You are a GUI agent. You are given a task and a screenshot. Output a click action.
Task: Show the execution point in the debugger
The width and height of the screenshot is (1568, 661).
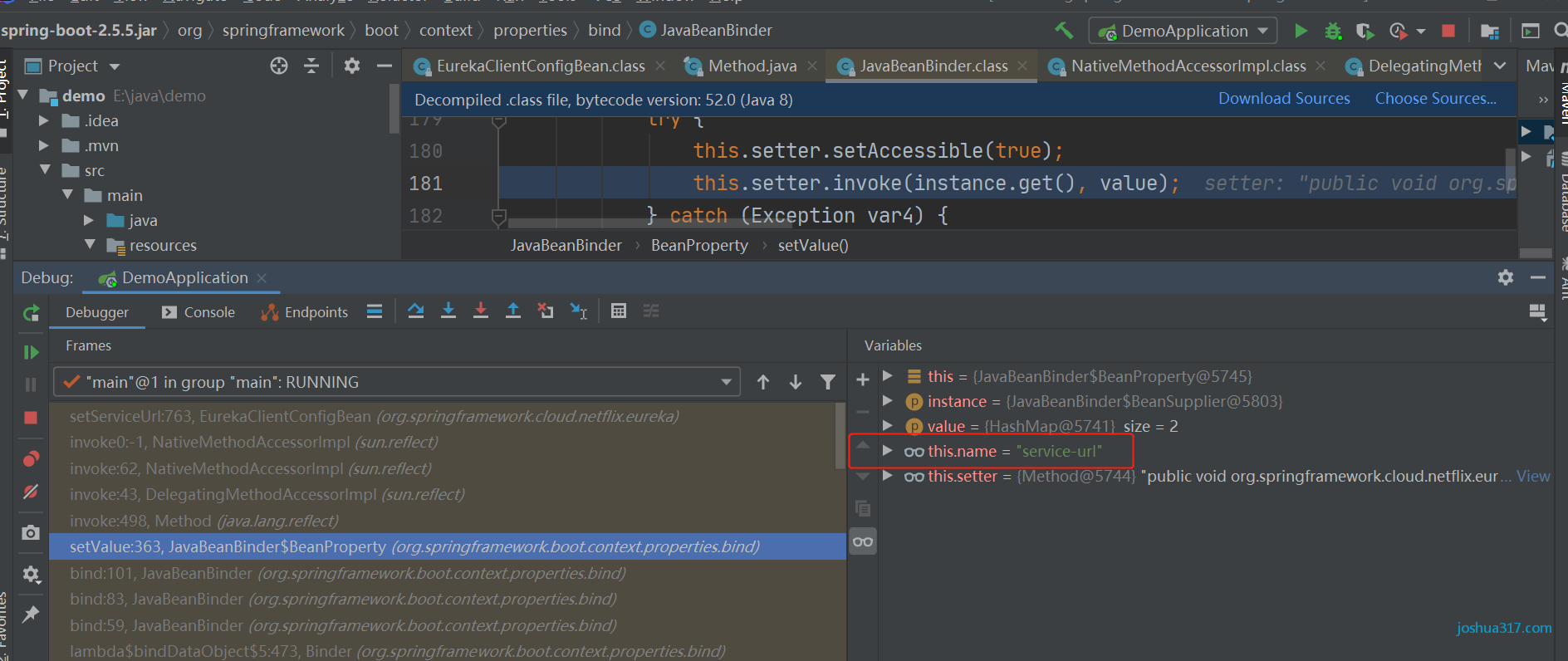tap(375, 311)
